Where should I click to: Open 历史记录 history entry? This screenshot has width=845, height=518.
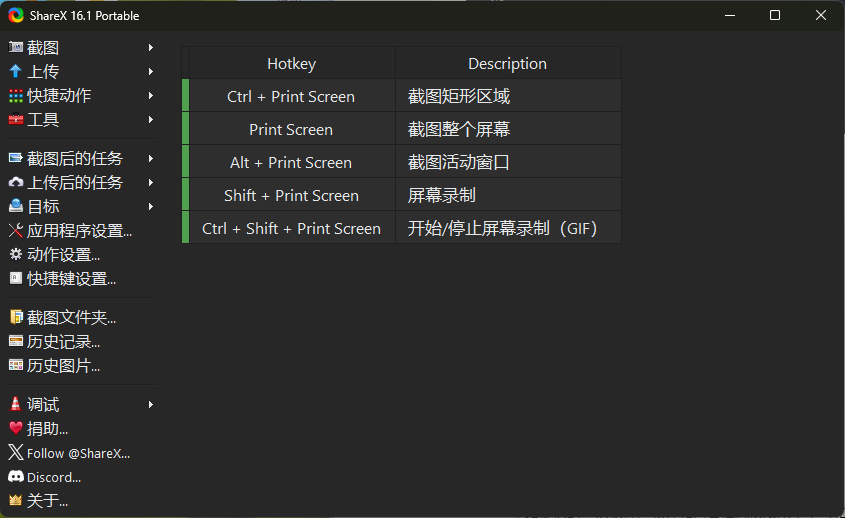pyautogui.click(x=63, y=342)
